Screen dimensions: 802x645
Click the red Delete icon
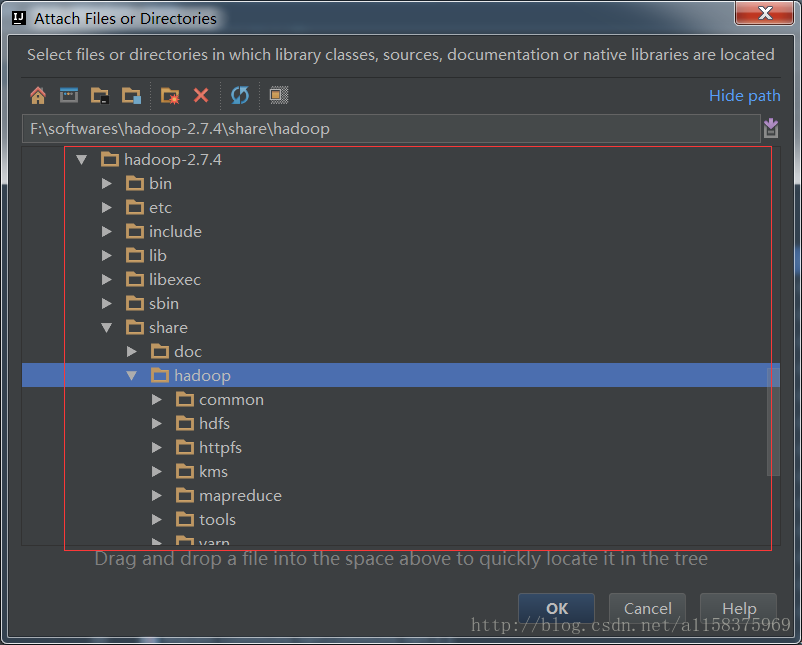tap(201, 95)
